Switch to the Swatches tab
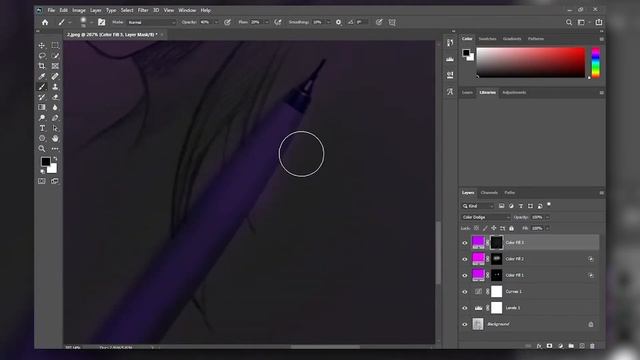 pyautogui.click(x=487, y=39)
